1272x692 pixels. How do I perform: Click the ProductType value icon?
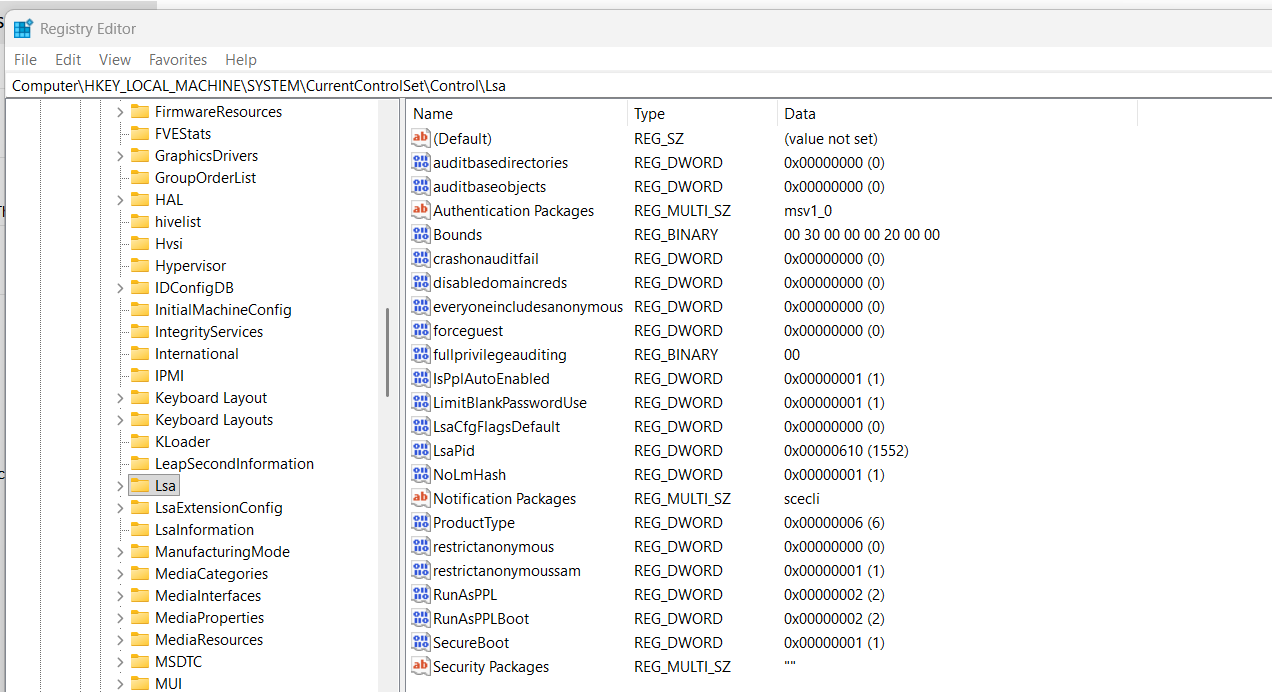tap(421, 523)
